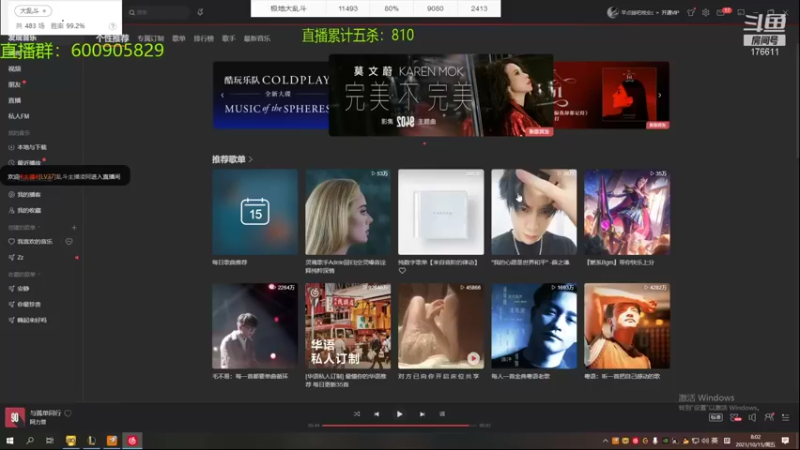Click the shuffle play mode icon
The image size is (800, 450).
357,414
